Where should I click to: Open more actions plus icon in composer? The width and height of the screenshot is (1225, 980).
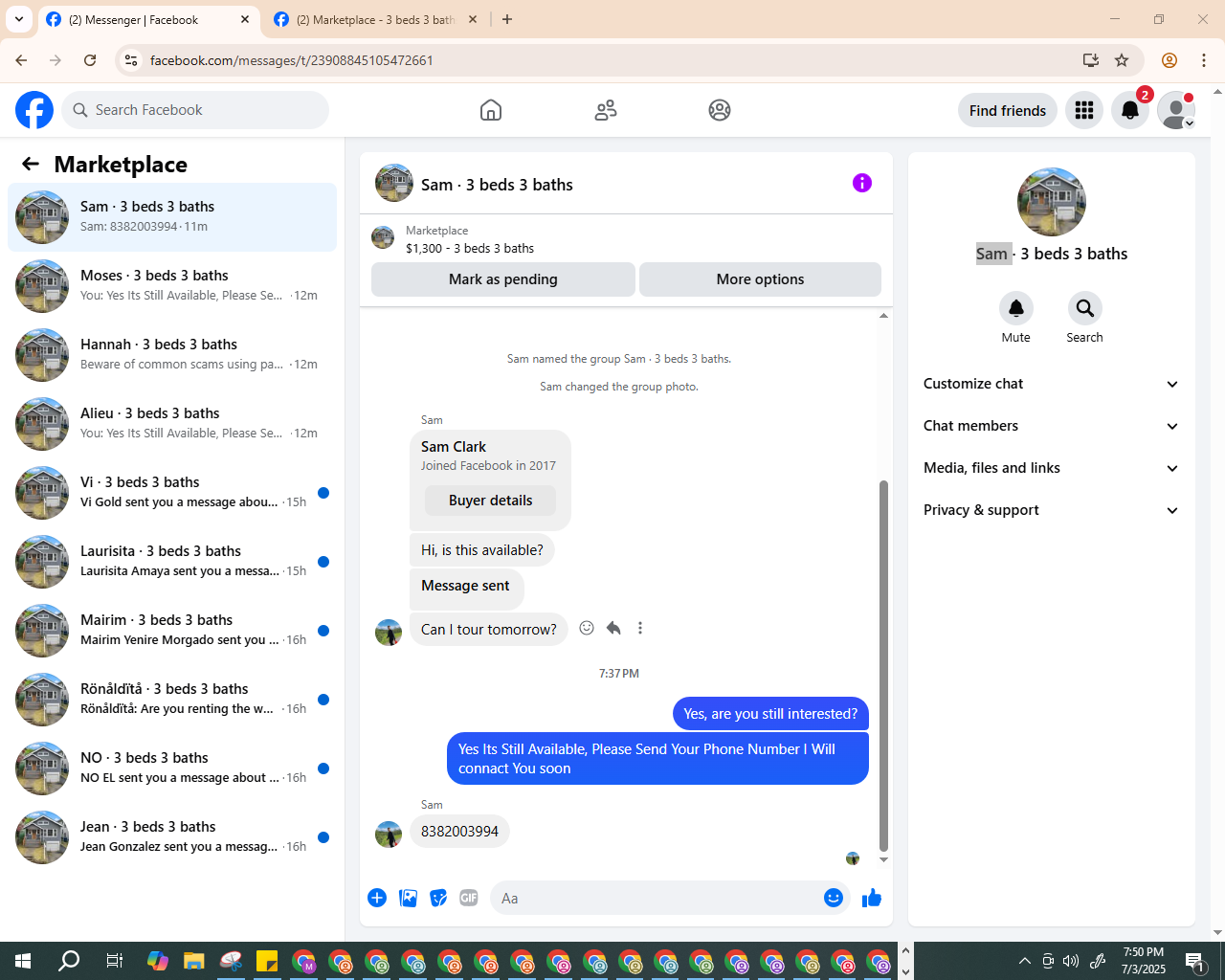pos(377,898)
